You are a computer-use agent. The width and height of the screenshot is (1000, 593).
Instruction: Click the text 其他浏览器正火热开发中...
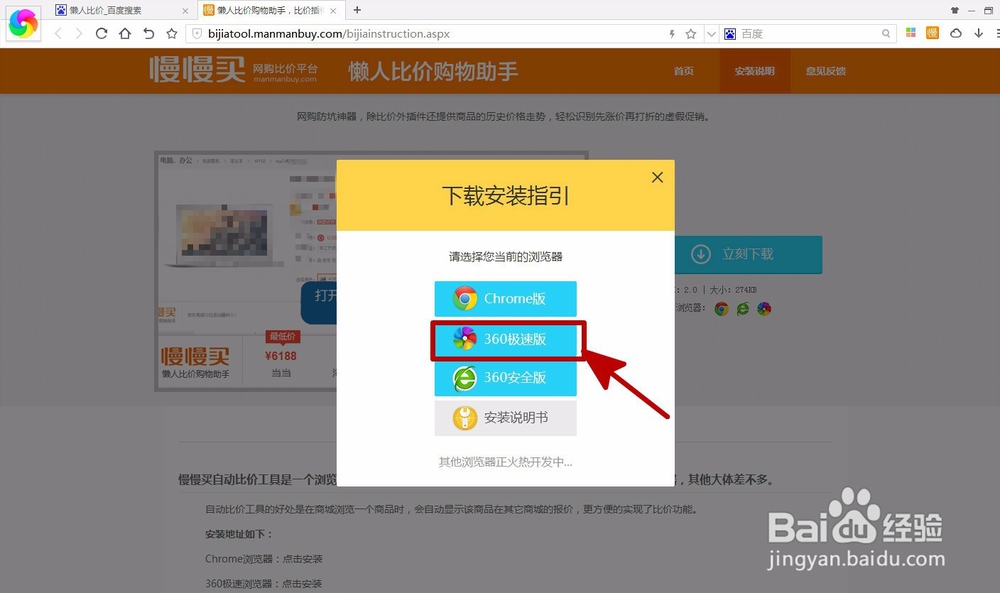pyautogui.click(x=505, y=462)
